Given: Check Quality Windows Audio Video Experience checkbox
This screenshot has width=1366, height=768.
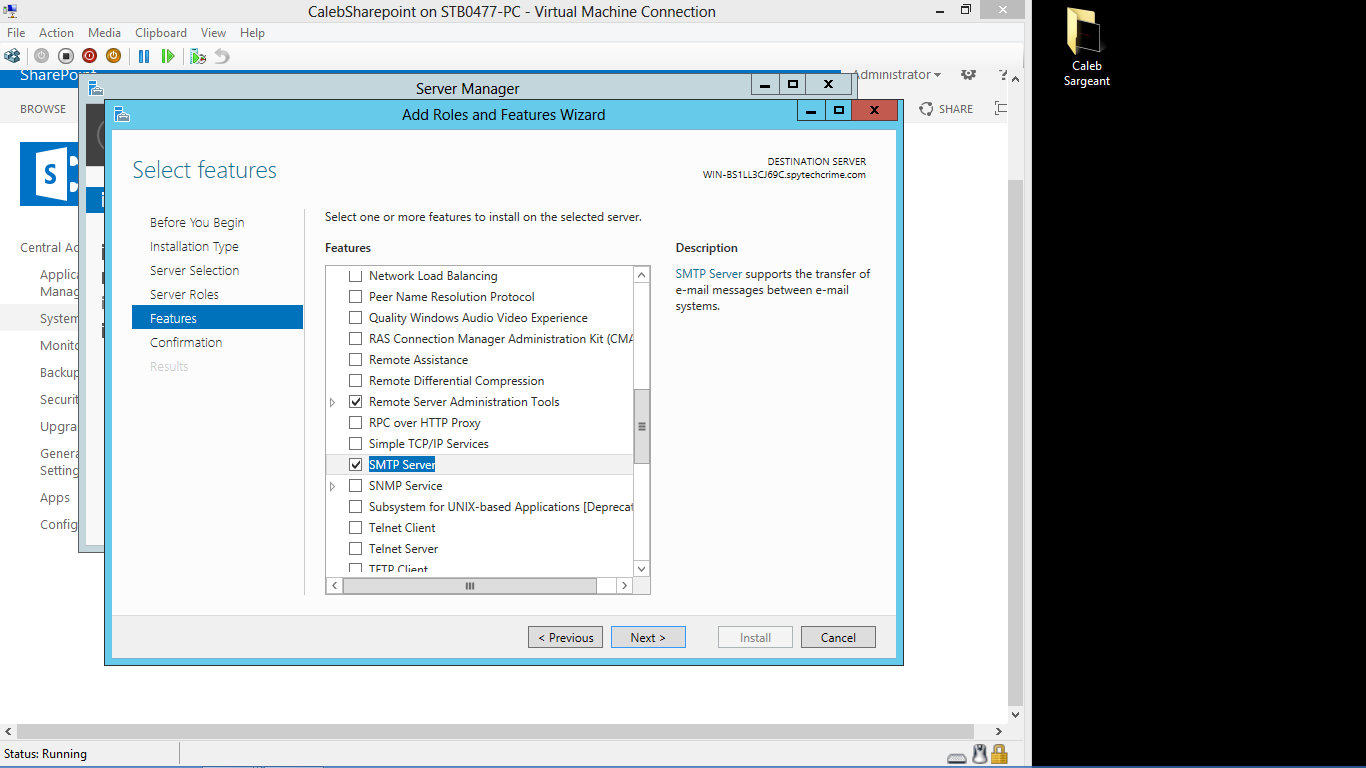Looking at the screenshot, I should [x=355, y=318].
